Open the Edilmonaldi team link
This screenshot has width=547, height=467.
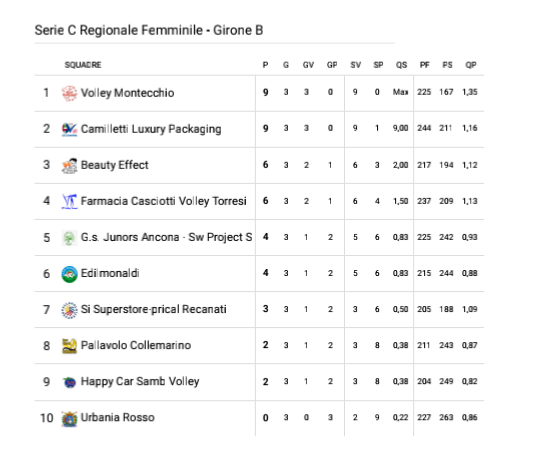[110, 273]
